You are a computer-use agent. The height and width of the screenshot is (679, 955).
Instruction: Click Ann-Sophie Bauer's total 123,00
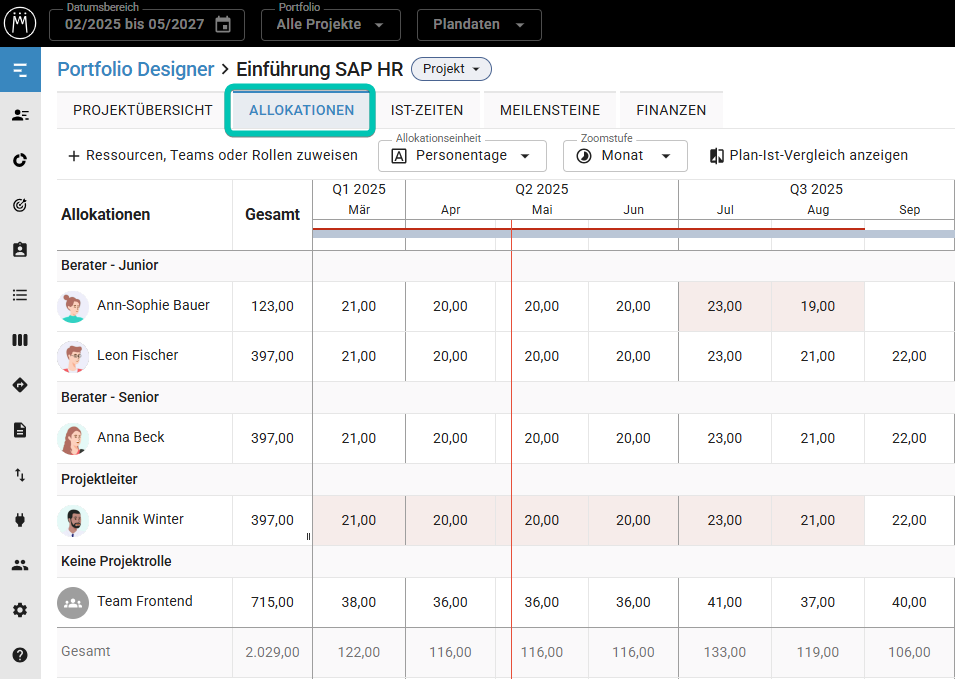click(272, 306)
